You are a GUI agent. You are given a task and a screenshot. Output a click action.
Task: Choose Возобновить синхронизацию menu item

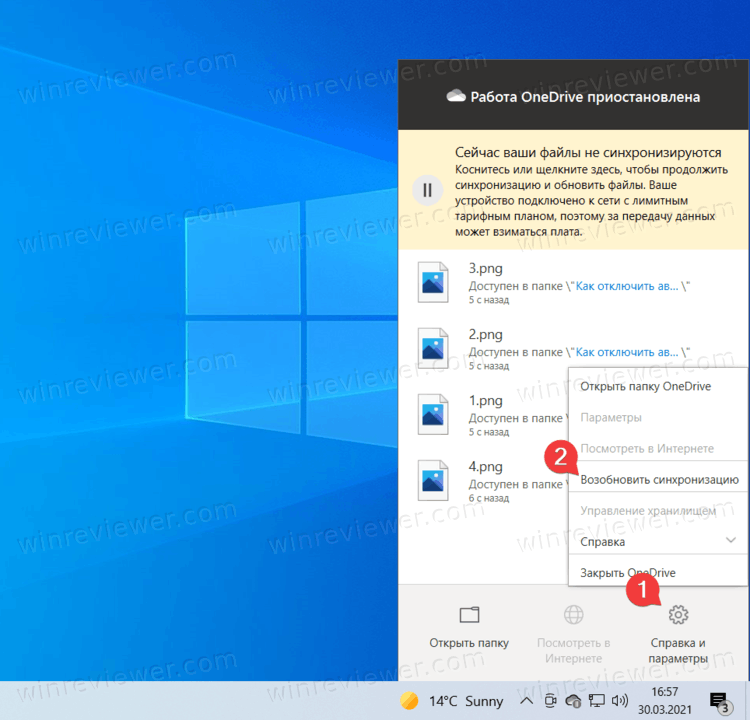658,479
